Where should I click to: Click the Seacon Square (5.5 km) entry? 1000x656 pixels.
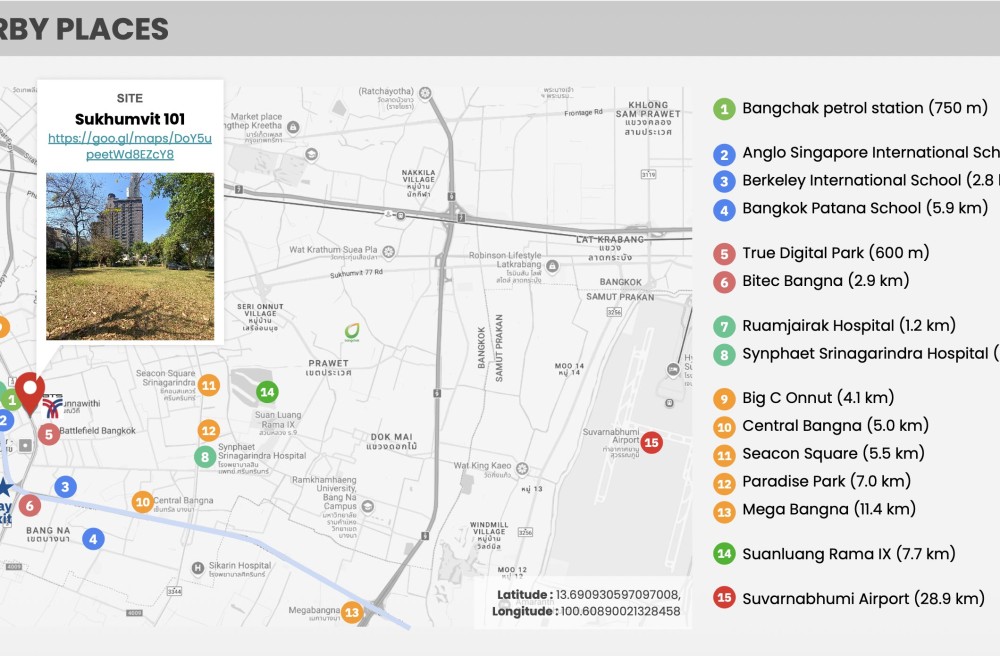(x=833, y=453)
